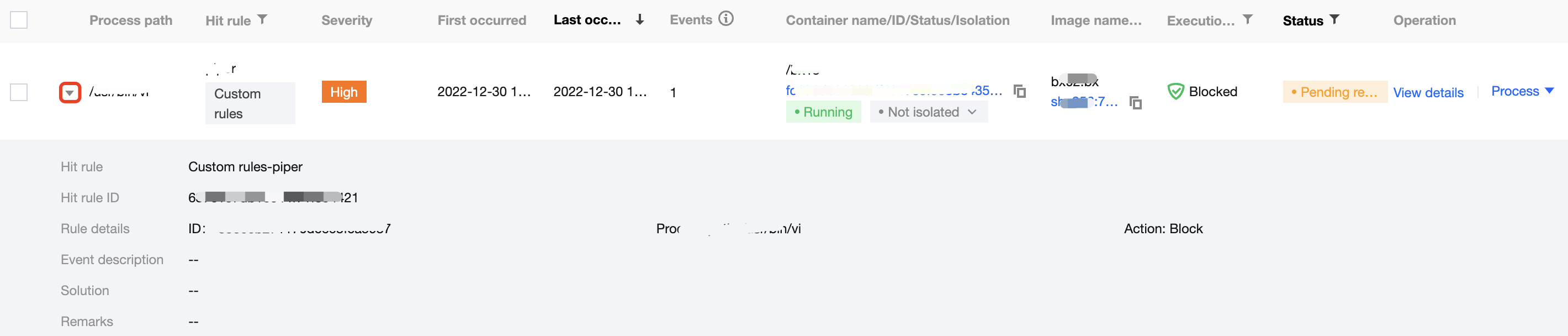Open the Process operation dropdown
Screen dimensions: 1568x336
click(1522, 92)
